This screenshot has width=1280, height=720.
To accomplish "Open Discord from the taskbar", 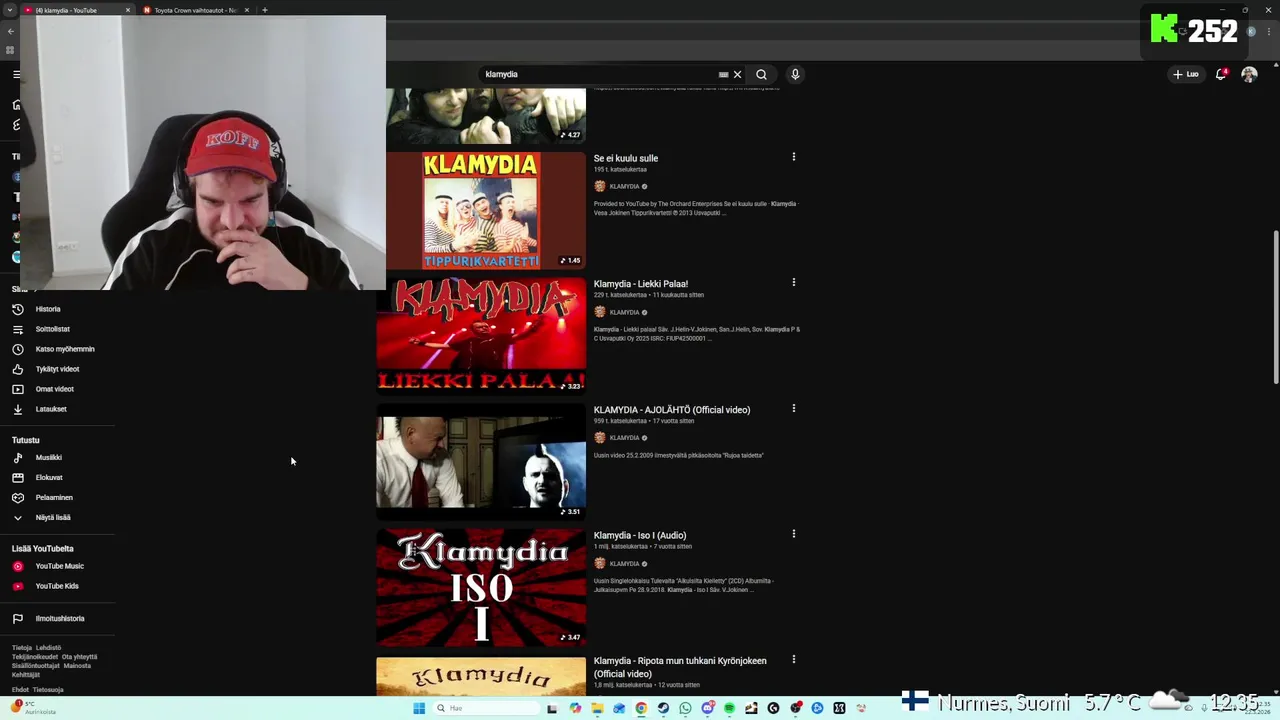I will tap(708, 708).
